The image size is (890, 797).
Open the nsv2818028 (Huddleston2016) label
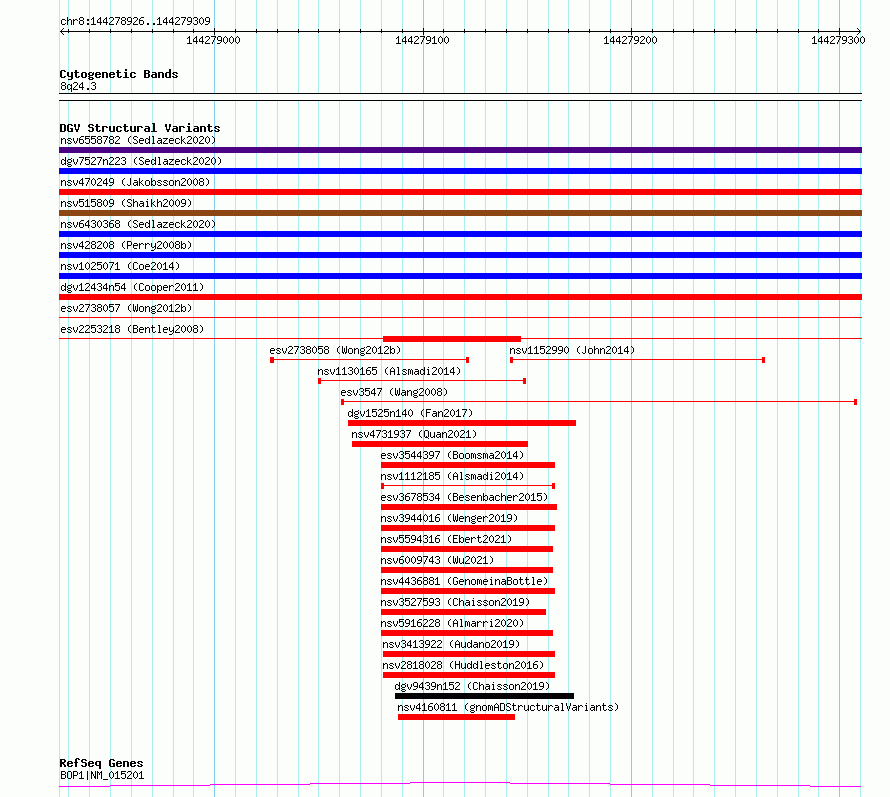point(463,665)
